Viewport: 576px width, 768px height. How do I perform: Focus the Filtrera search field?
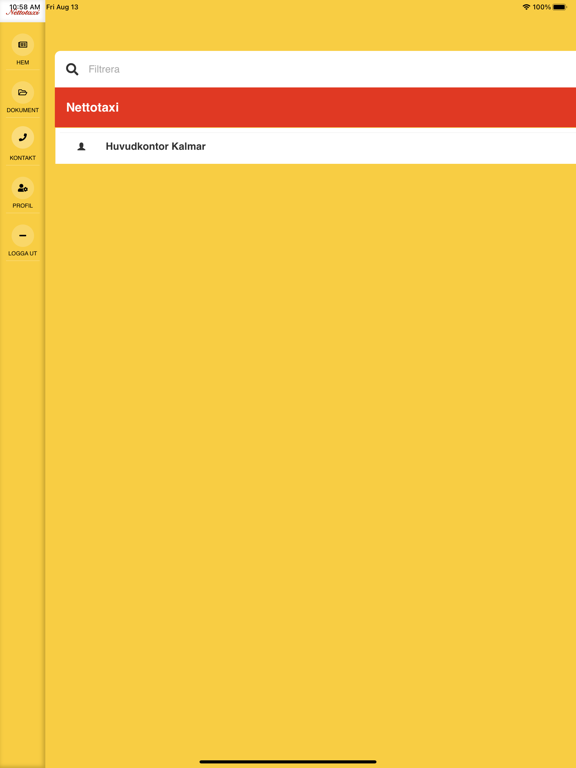[x=315, y=69]
